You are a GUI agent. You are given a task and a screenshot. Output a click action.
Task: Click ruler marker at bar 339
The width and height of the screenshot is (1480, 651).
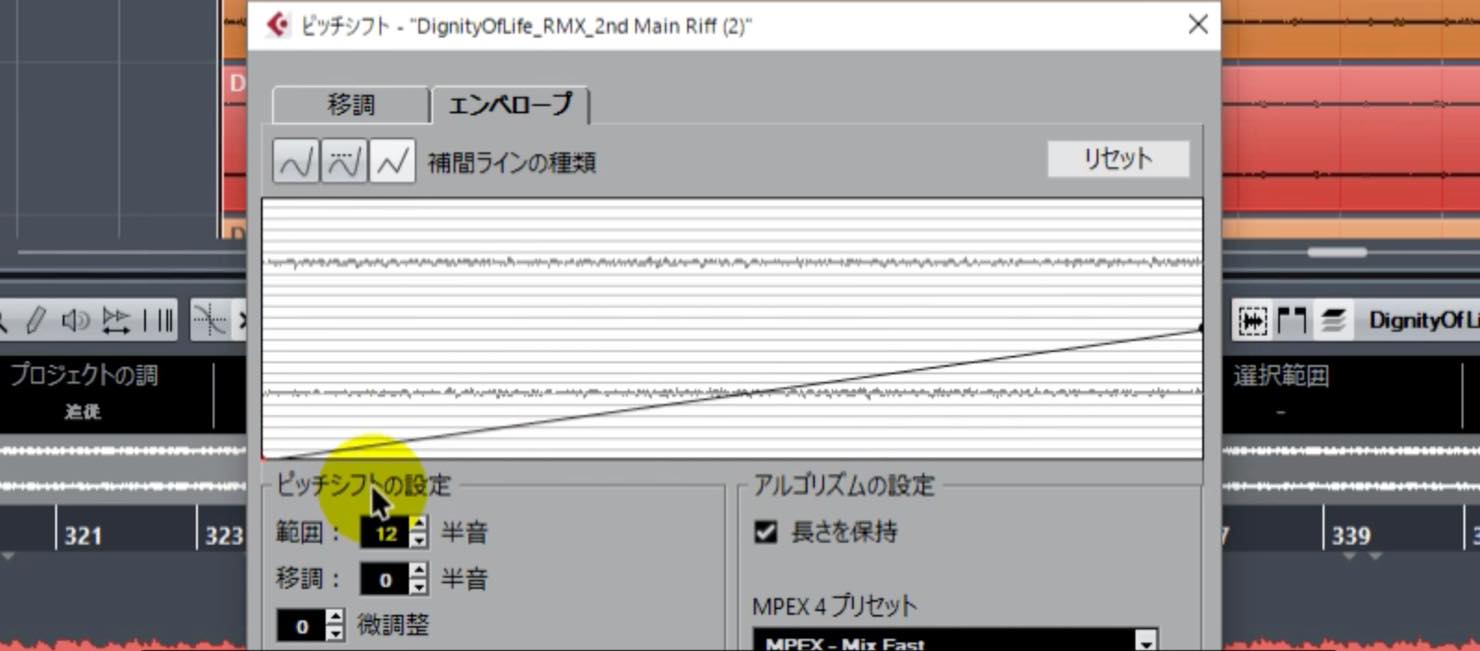(x=1351, y=536)
